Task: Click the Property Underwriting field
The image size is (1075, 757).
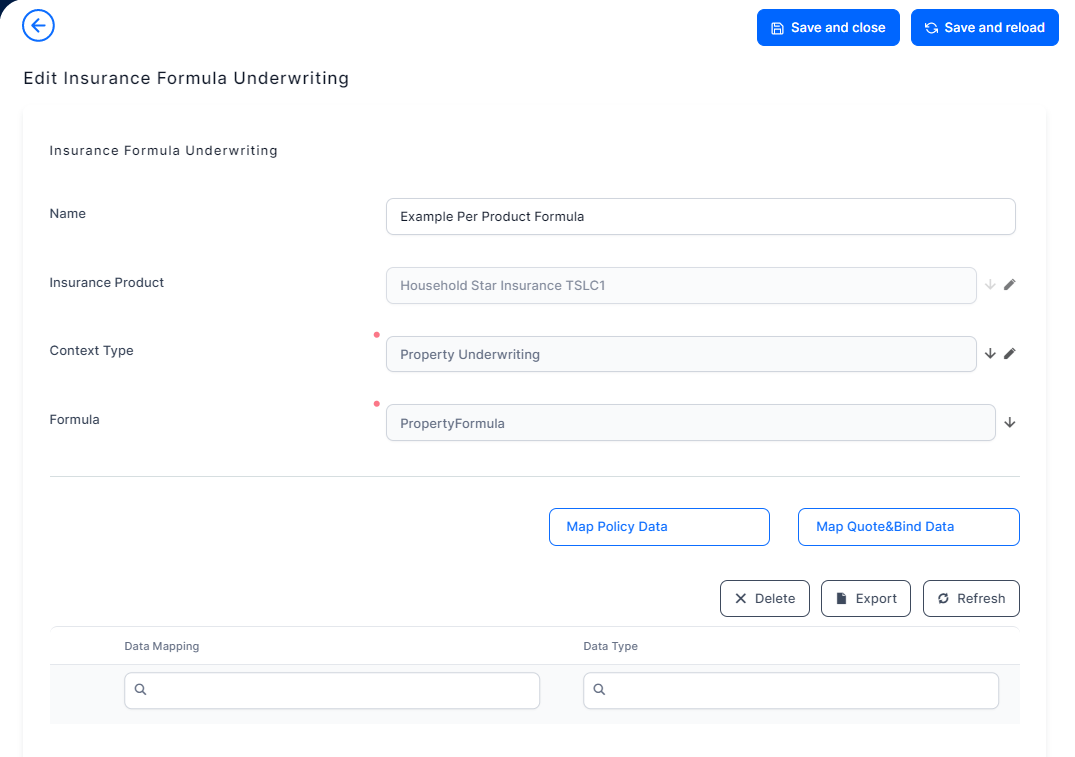Action: 680,354
